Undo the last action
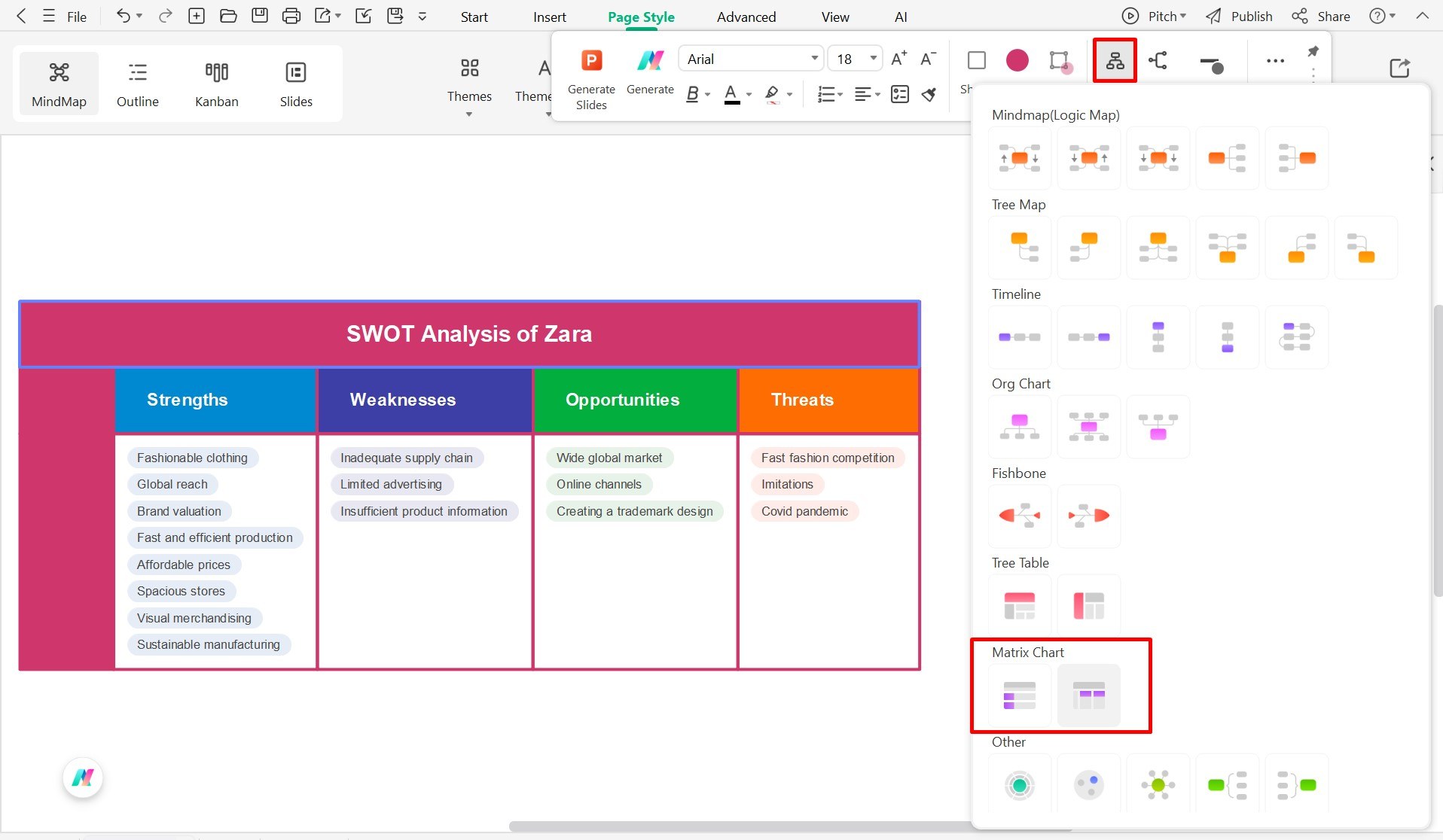This screenshot has width=1443, height=840. click(x=124, y=16)
